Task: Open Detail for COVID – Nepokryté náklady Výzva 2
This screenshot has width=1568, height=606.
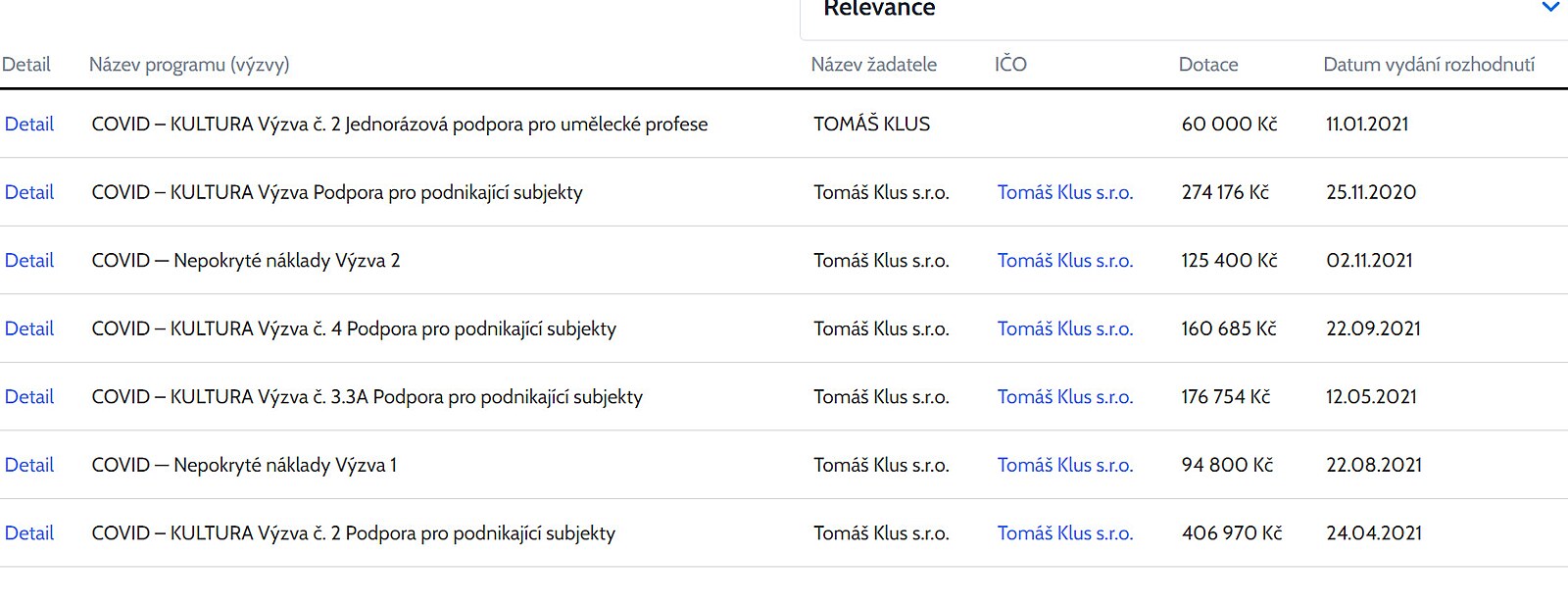Action: tap(29, 261)
